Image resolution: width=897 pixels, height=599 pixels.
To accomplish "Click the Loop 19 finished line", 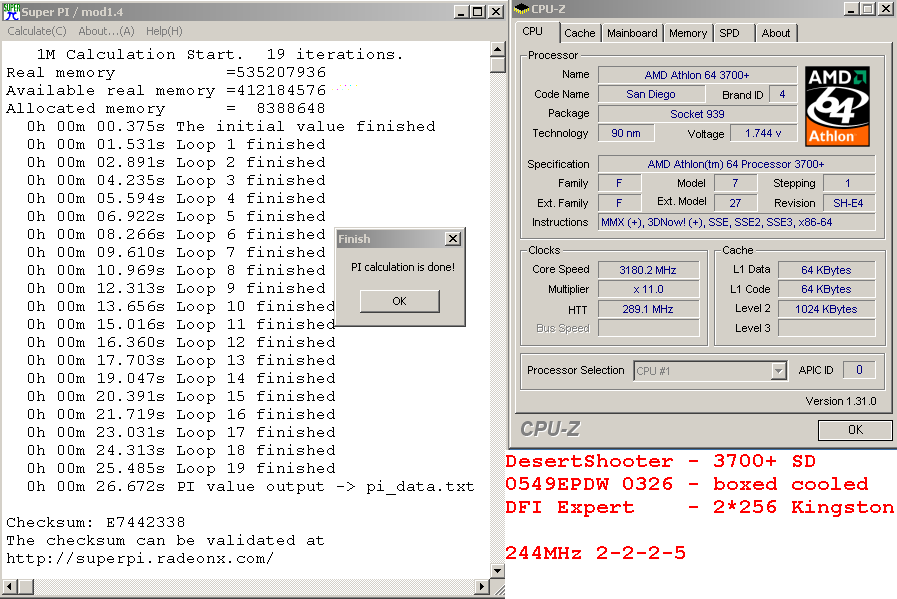I will coord(181,469).
